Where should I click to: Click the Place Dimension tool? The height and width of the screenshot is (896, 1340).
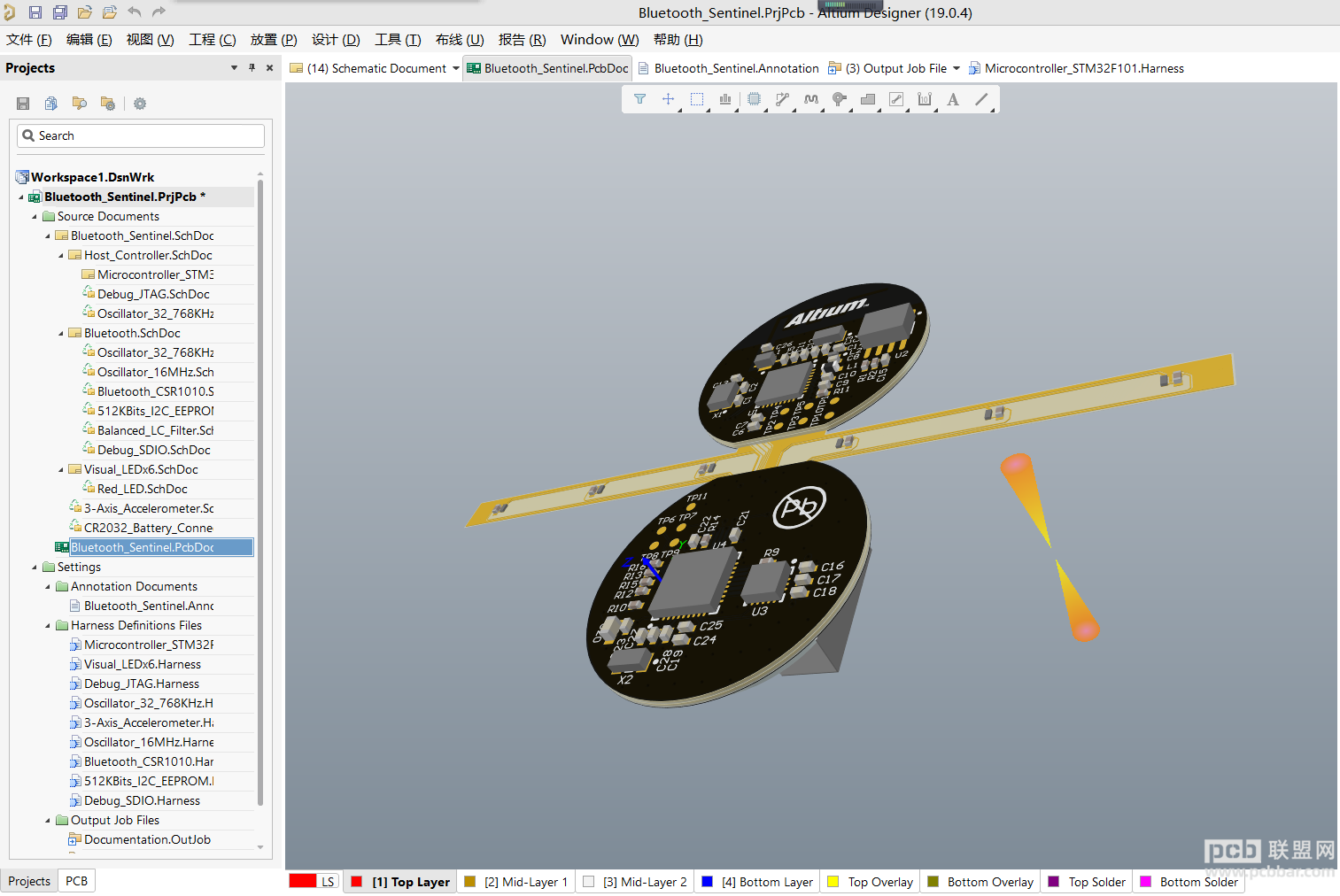[x=925, y=99]
